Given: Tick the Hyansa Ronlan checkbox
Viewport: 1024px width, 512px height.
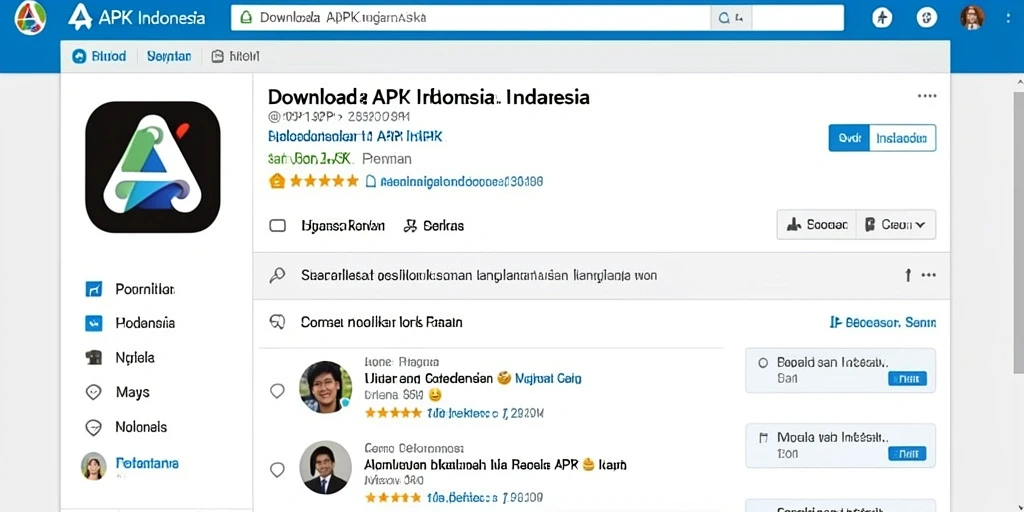Looking at the screenshot, I should pos(278,226).
